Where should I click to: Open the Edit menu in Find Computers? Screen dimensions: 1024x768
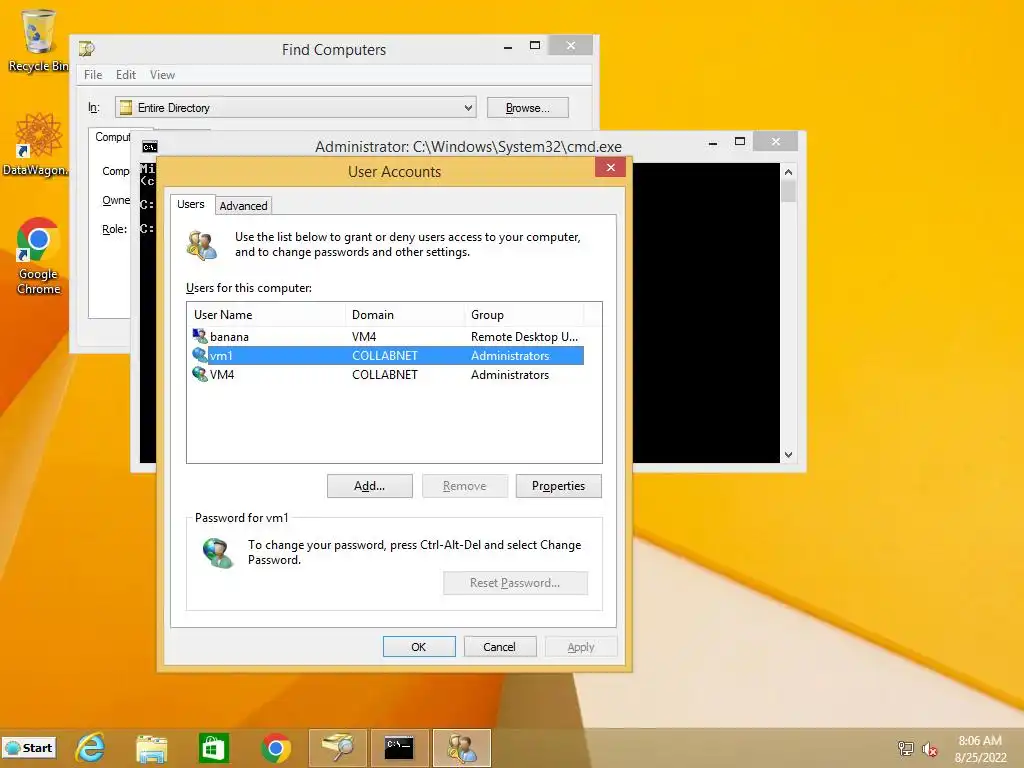(x=125, y=74)
